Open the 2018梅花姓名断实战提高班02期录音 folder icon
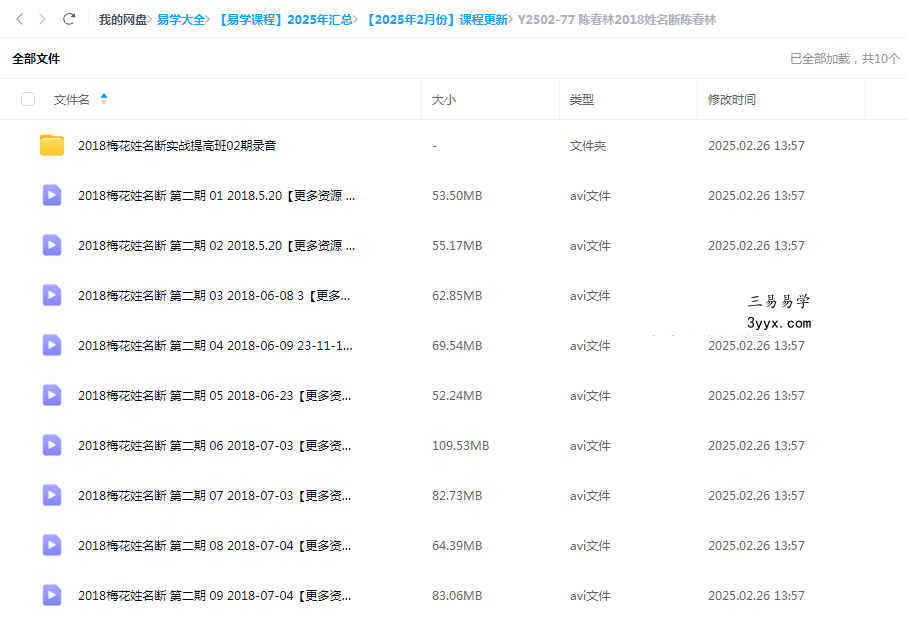This screenshot has width=907, height=622. click(52, 145)
